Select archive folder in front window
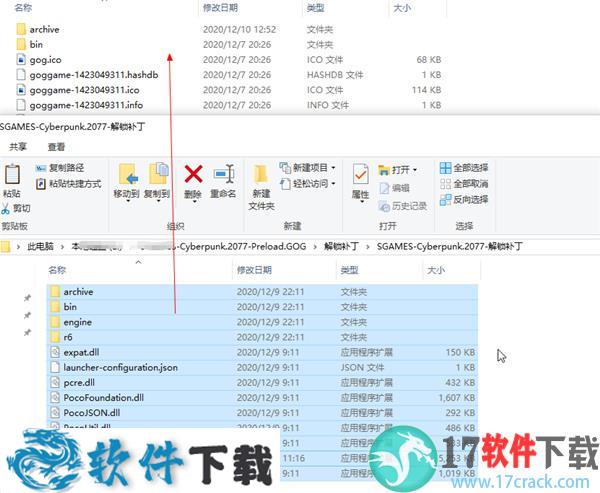This screenshot has width=600, height=493. pos(262,292)
